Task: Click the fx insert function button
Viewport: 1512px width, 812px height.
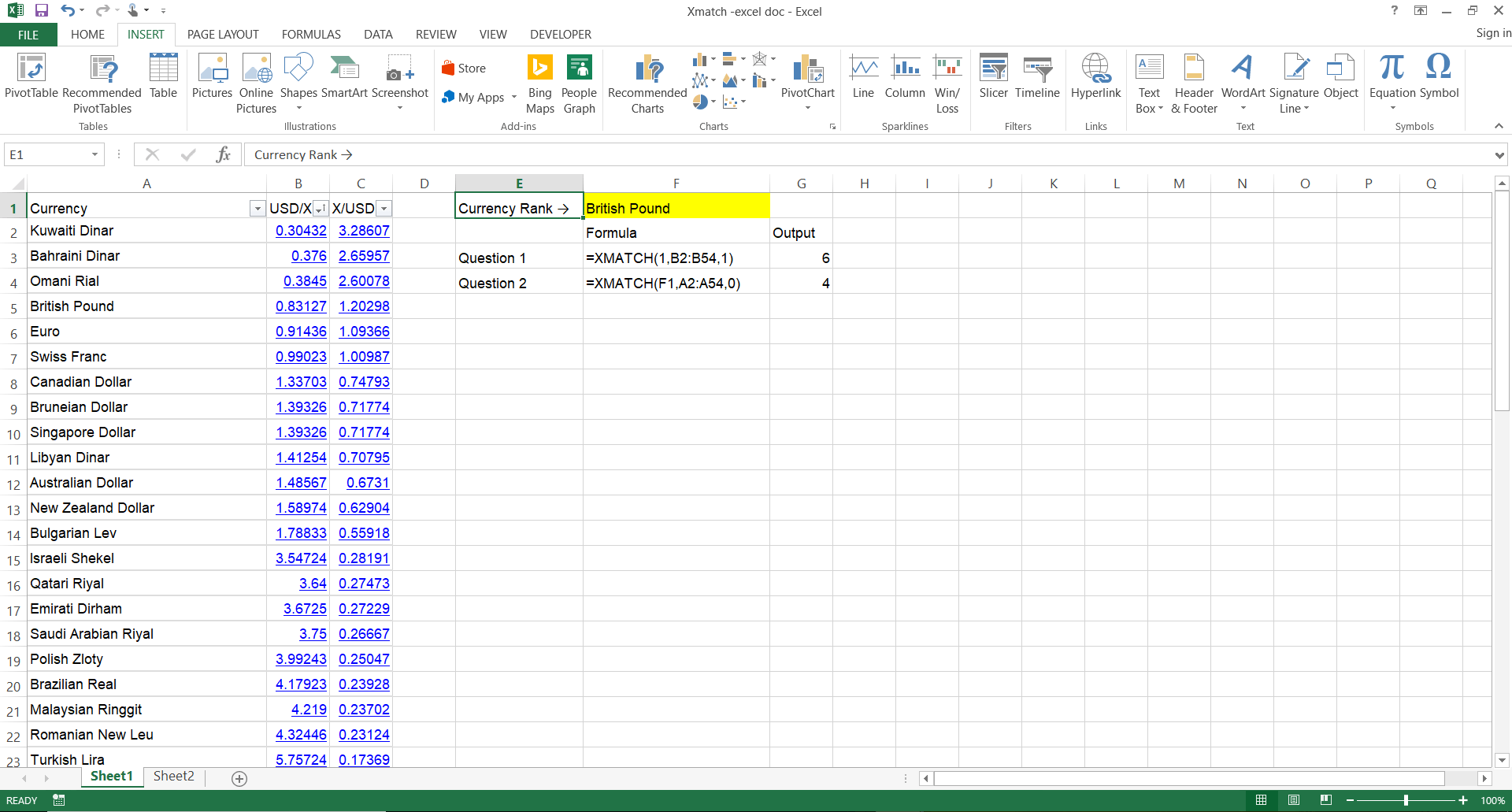Action: coord(223,154)
